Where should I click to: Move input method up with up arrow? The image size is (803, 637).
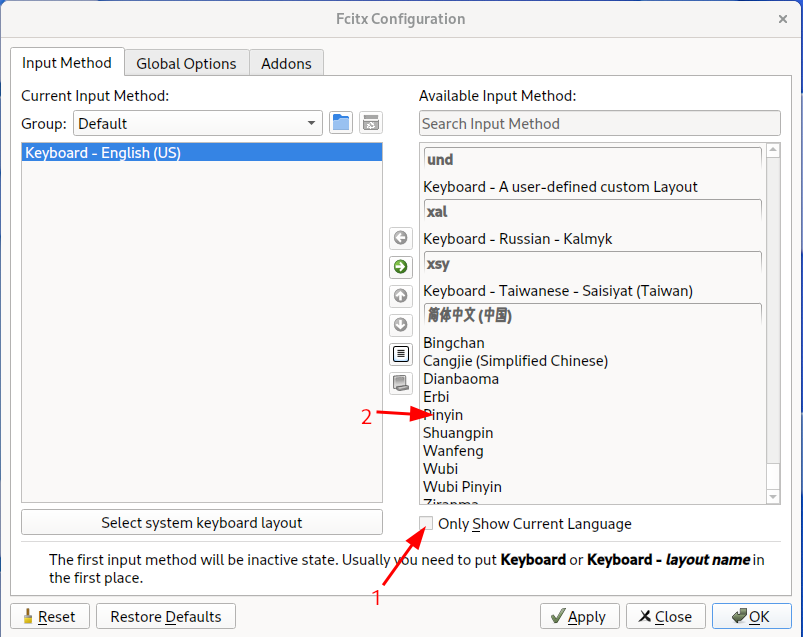coord(401,296)
